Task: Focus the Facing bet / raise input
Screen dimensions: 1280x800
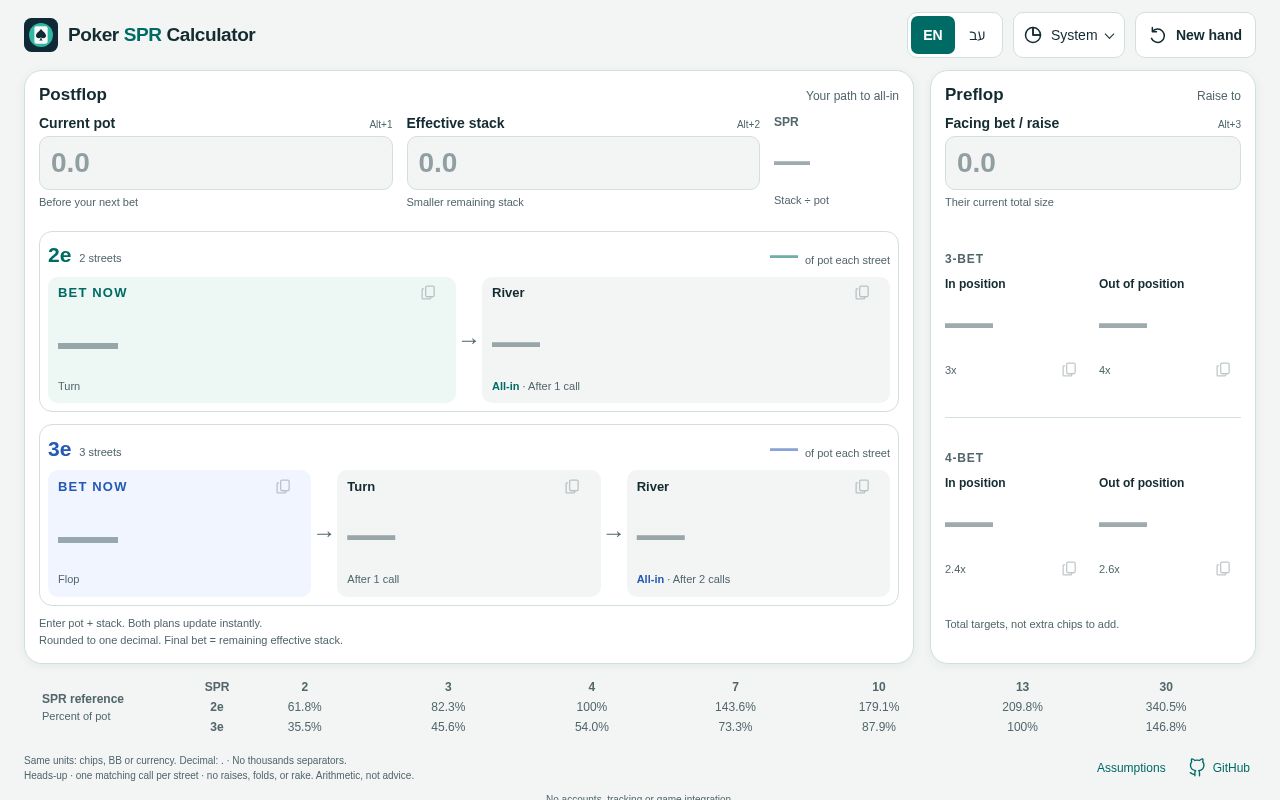Action: point(1093,163)
